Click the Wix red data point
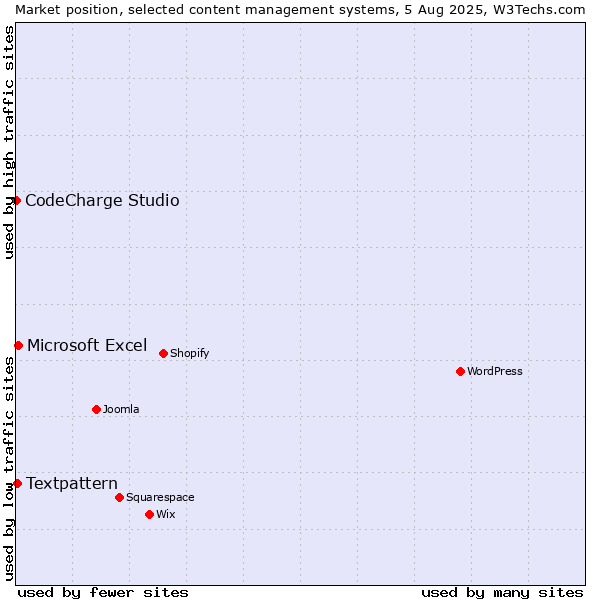Image resolution: width=600 pixels, height=600 pixels. [150, 514]
